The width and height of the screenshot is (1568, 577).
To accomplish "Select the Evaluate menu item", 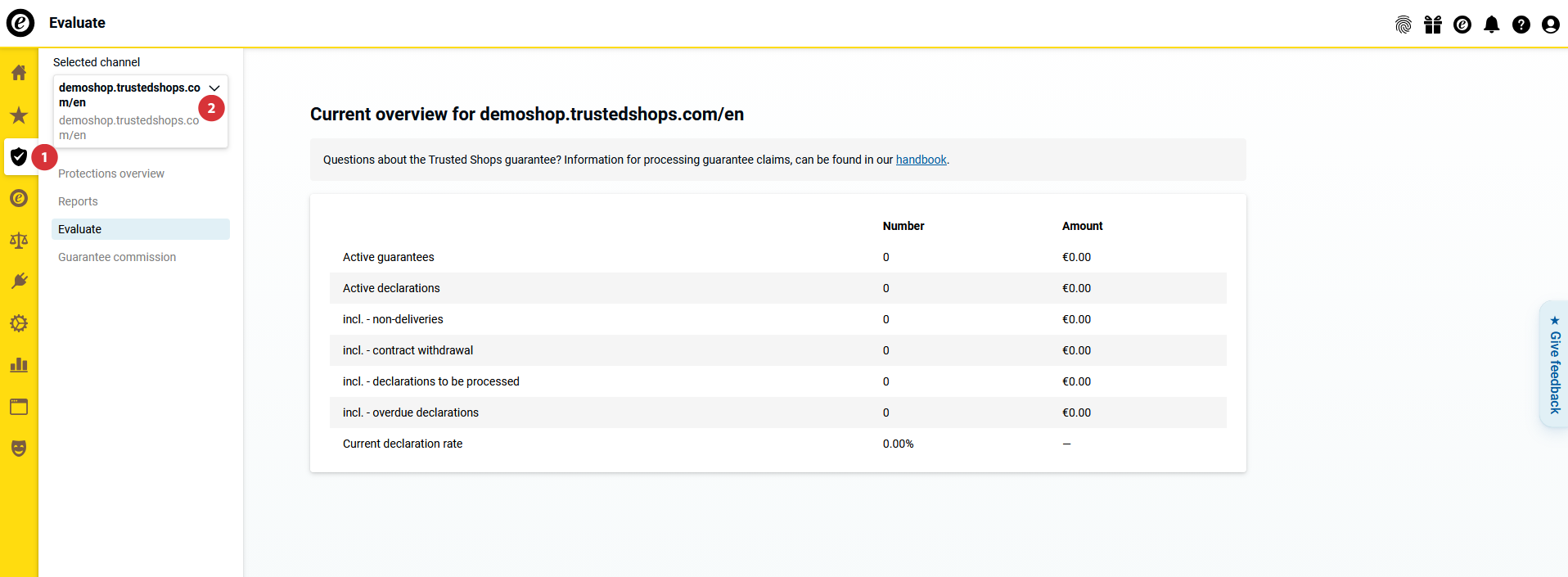I will click(x=141, y=229).
